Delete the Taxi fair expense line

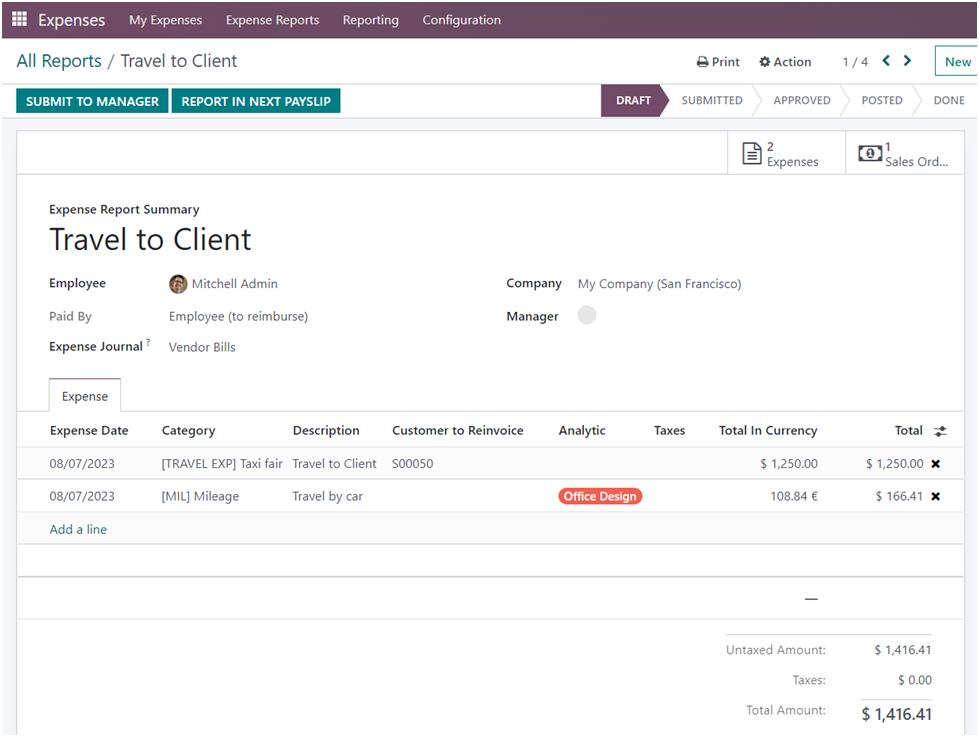point(936,464)
